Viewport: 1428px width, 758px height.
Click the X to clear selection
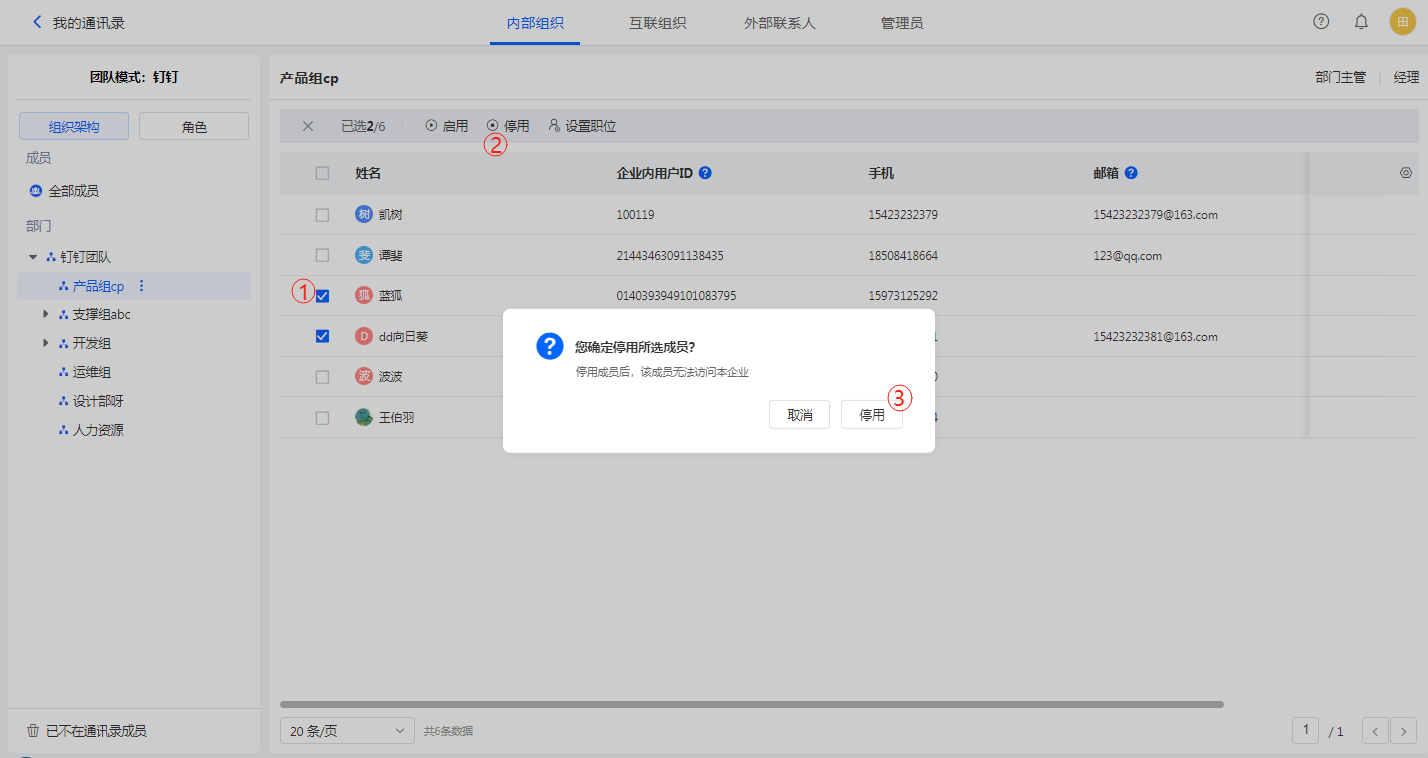tap(308, 126)
